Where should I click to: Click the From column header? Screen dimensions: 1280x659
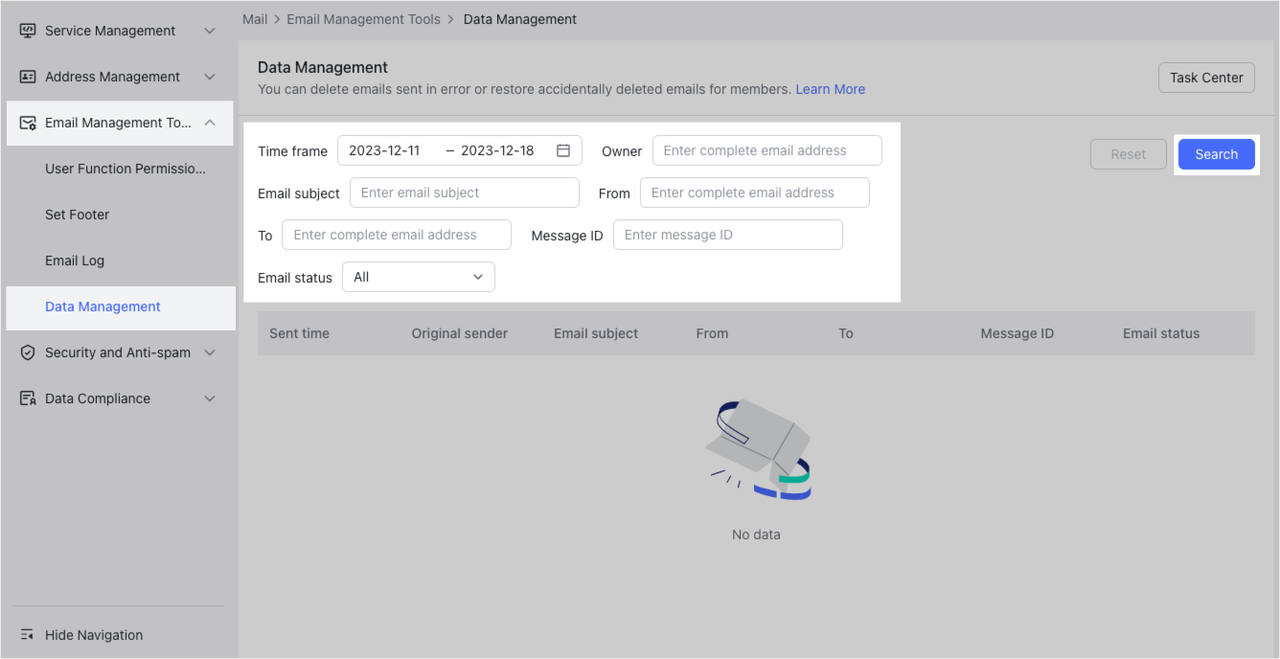coord(712,333)
